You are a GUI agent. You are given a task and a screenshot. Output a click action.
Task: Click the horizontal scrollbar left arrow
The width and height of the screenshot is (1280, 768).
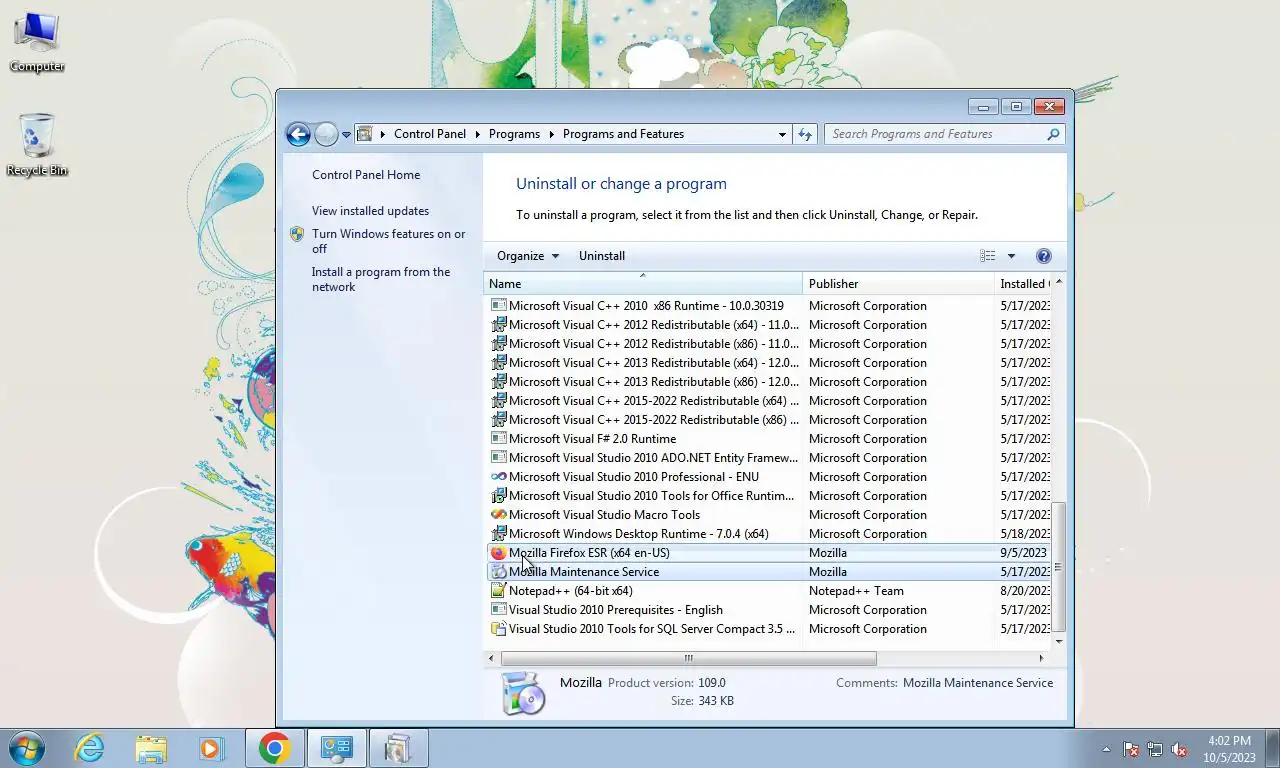click(491, 658)
